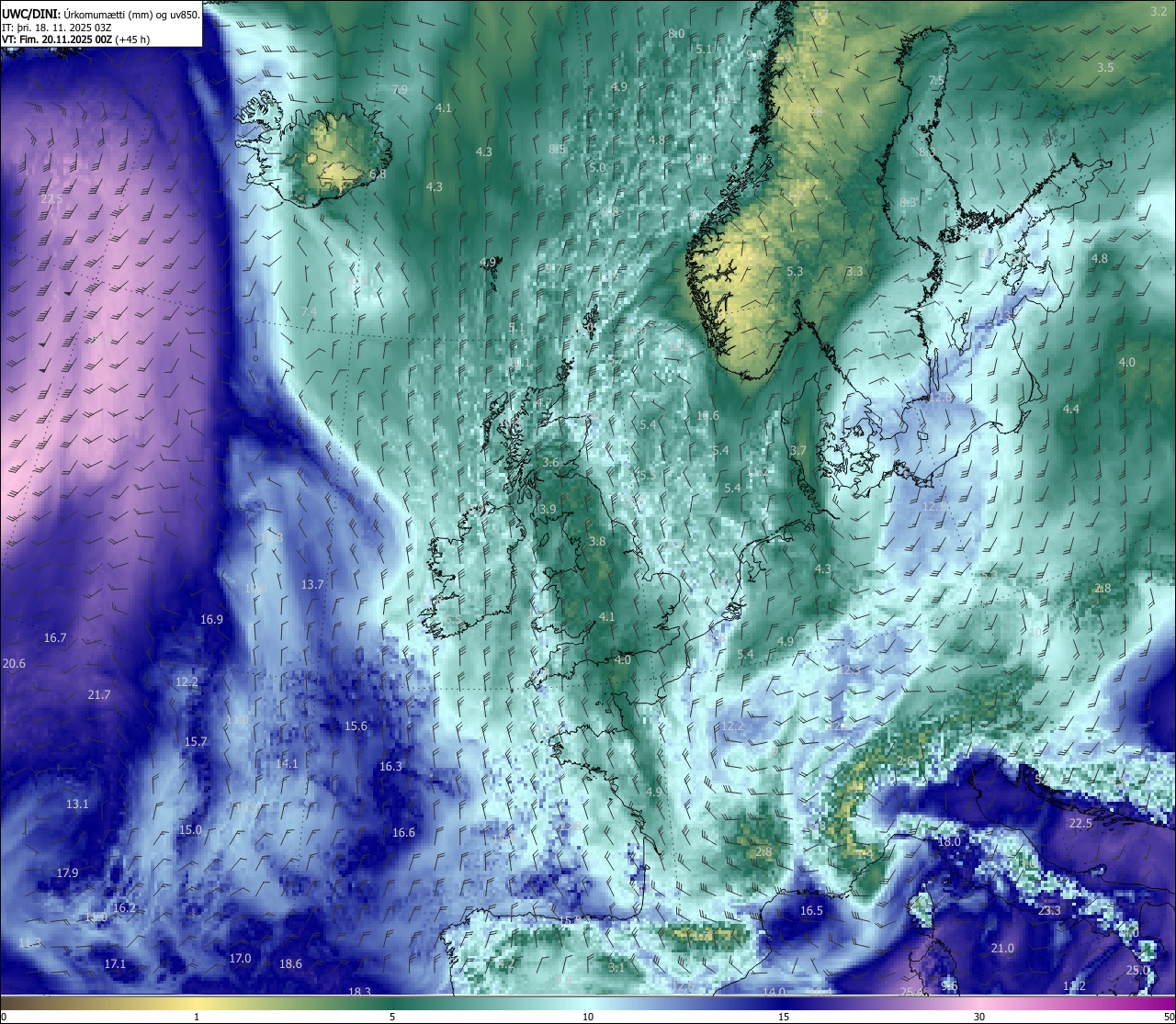The height and width of the screenshot is (1024, 1176).
Task: Click the 8.0 value on the map
Action: [676, 34]
